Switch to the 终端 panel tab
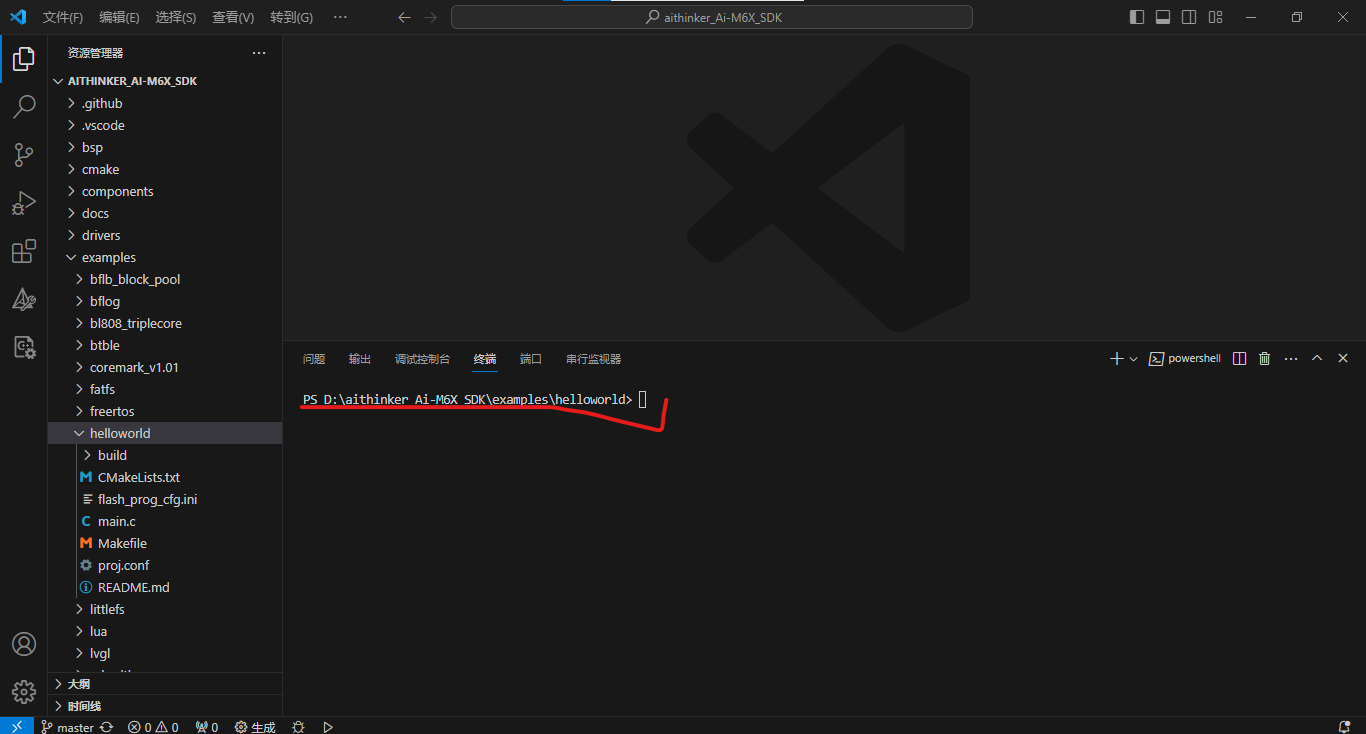The height and width of the screenshot is (734, 1366). pyautogui.click(x=485, y=359)
